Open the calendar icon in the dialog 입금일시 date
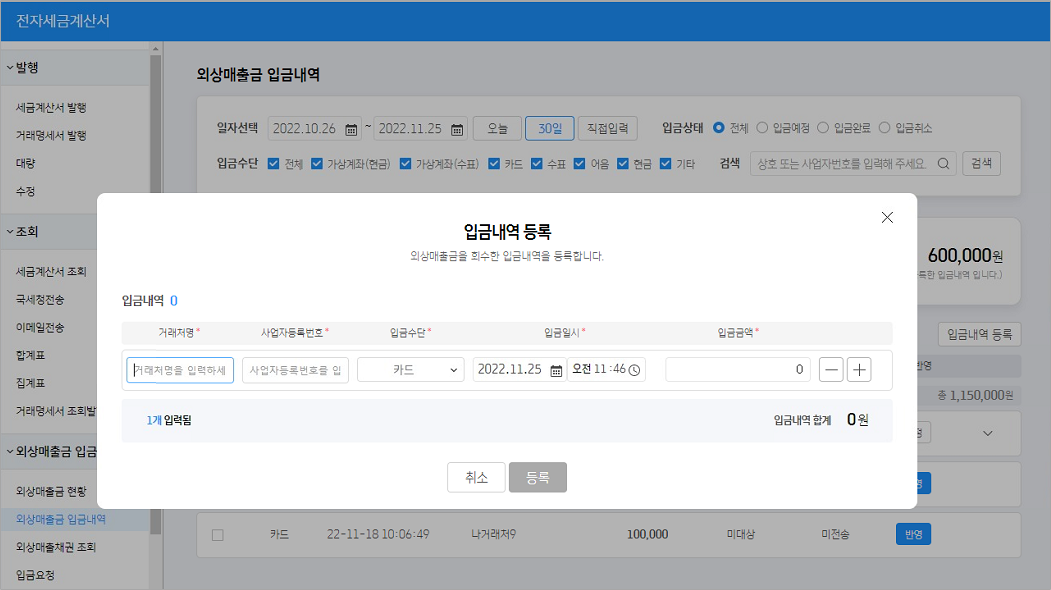The width and height of the screenshot is (1051, 590). pyautogui.click(x=556, y=371)
